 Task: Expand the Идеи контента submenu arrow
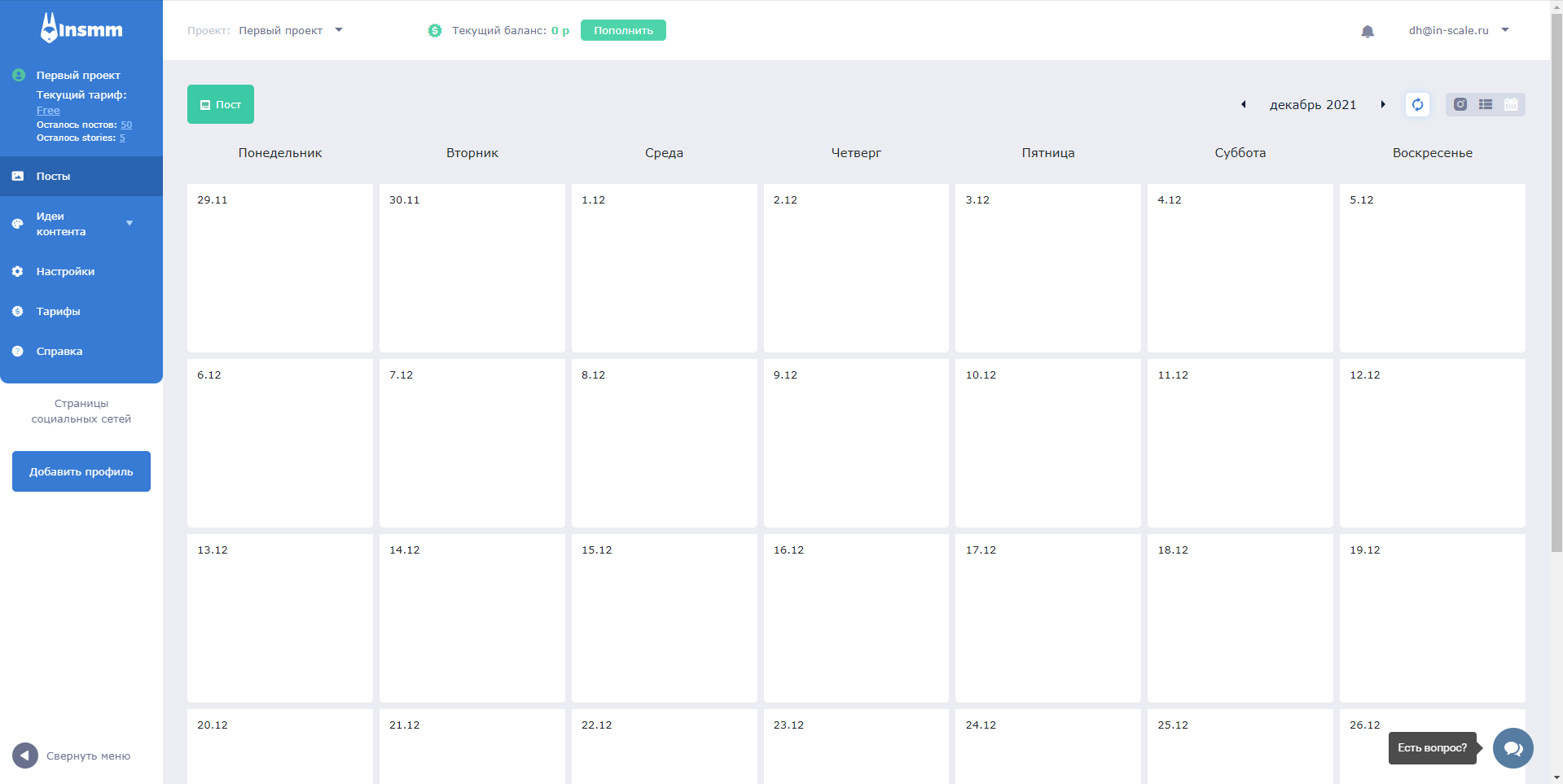[x=130, y=223]
